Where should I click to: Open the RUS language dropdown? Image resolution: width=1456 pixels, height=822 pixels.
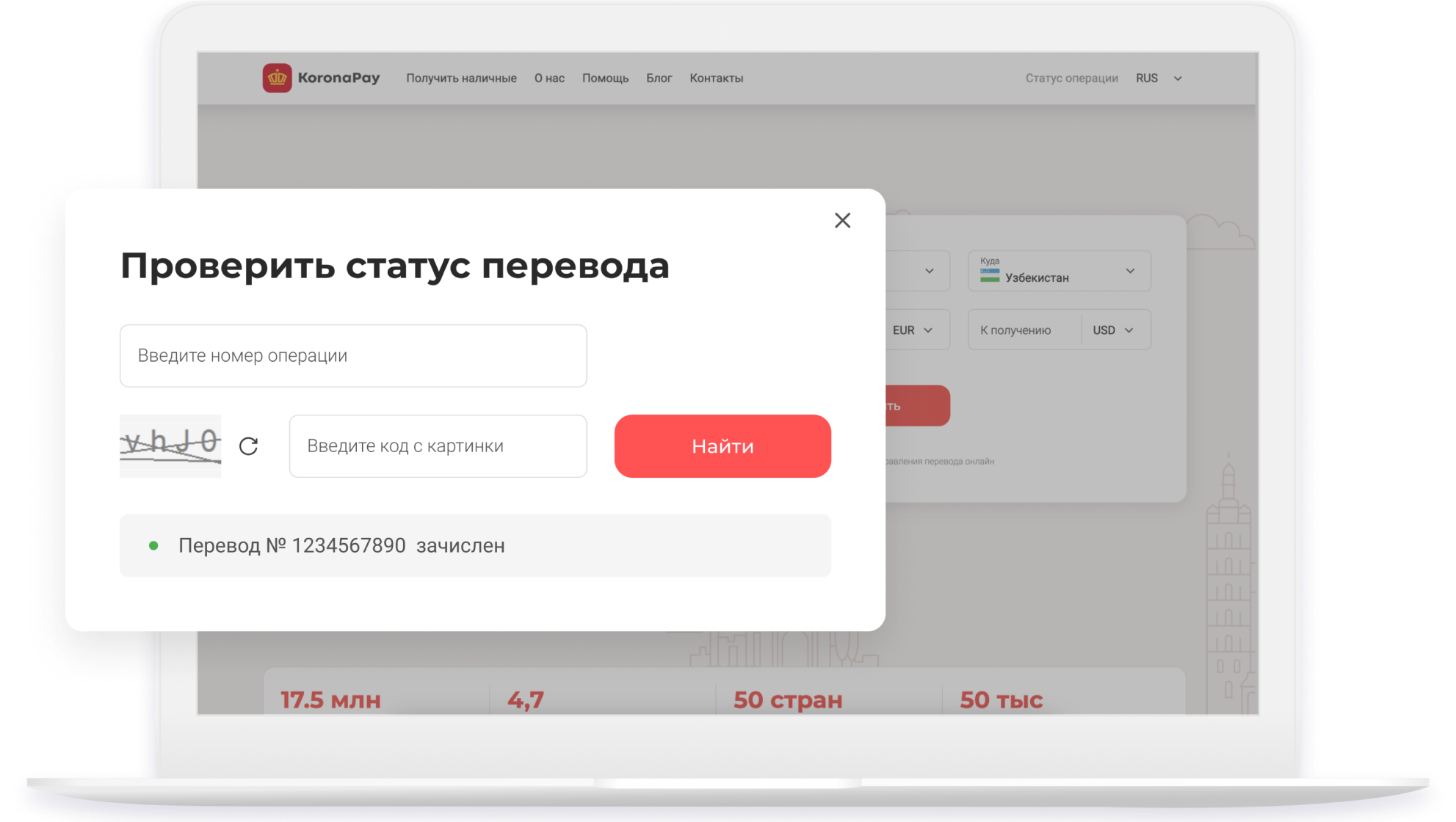[x=1159, y=79]
